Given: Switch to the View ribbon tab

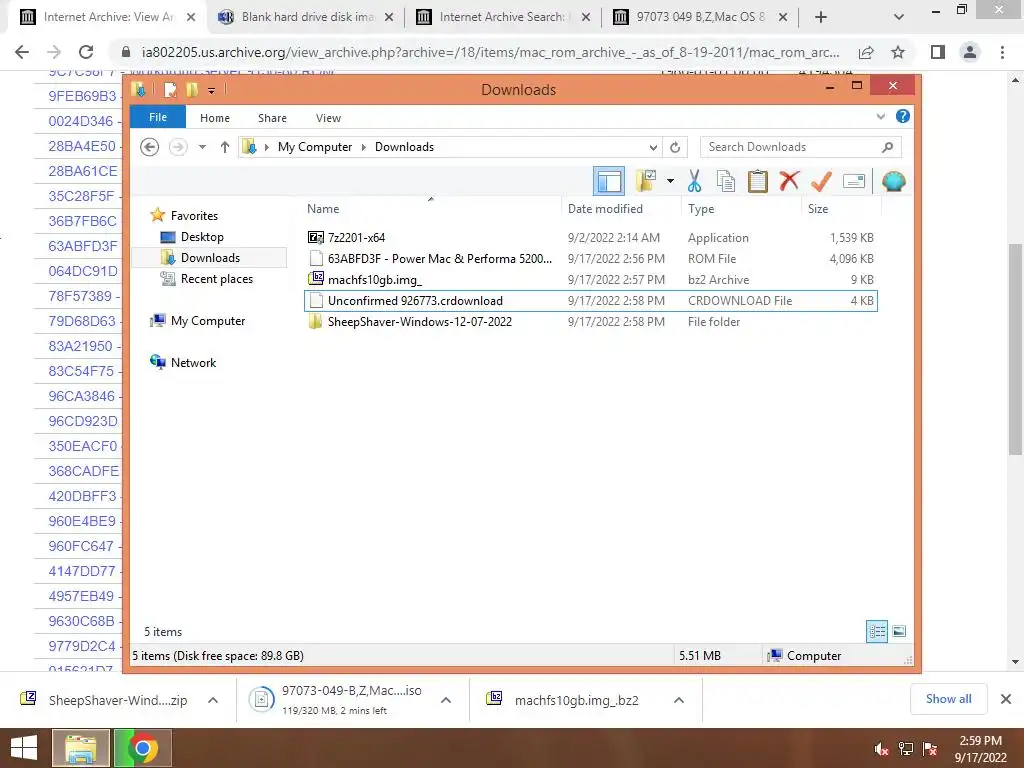Looking at the screenshot, I should click(328, 118).
